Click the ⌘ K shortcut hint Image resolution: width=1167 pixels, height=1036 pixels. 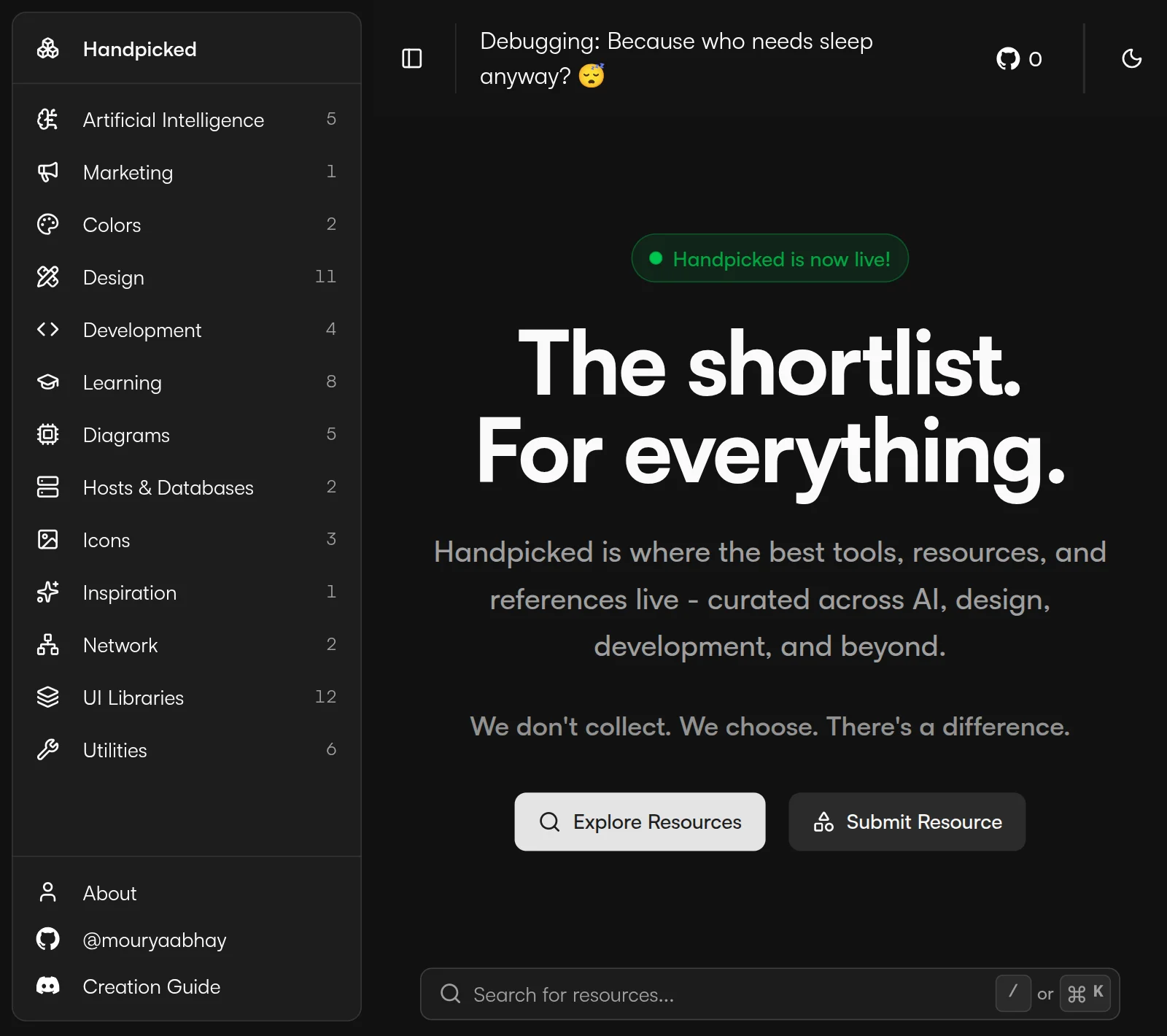1085,993
